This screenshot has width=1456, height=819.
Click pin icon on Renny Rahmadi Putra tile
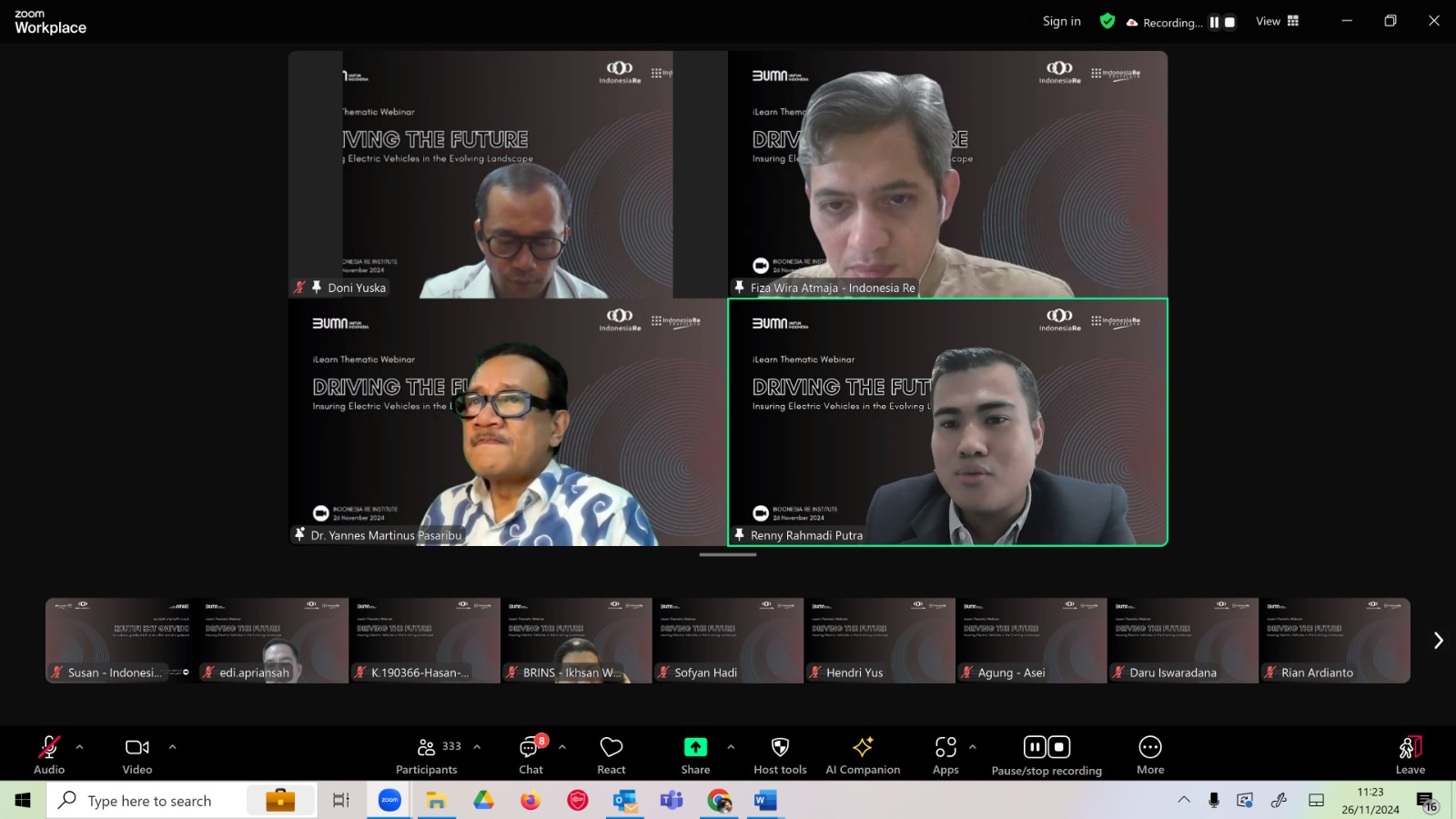[739, 535]
